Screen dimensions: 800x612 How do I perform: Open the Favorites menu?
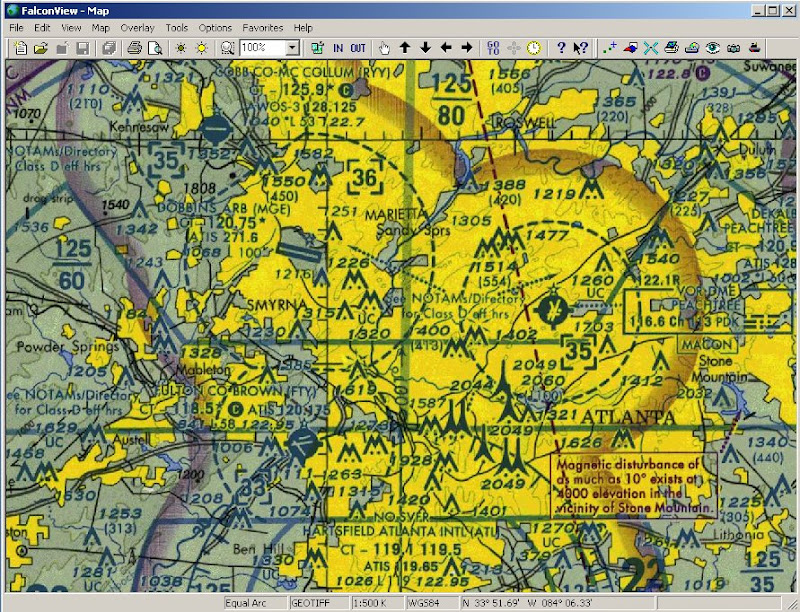pyautogui.click(x=263, y=28)
